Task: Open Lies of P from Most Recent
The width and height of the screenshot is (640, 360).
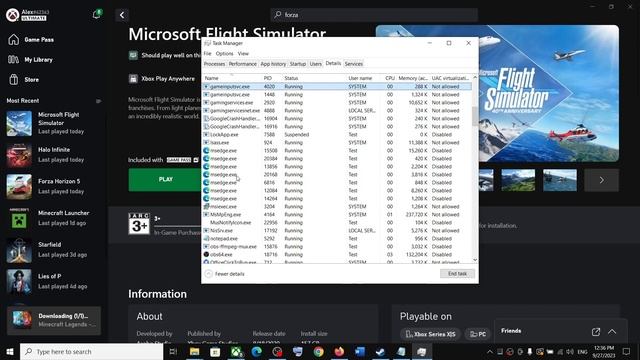Action: pyautogui.click(x=53, y=281)
